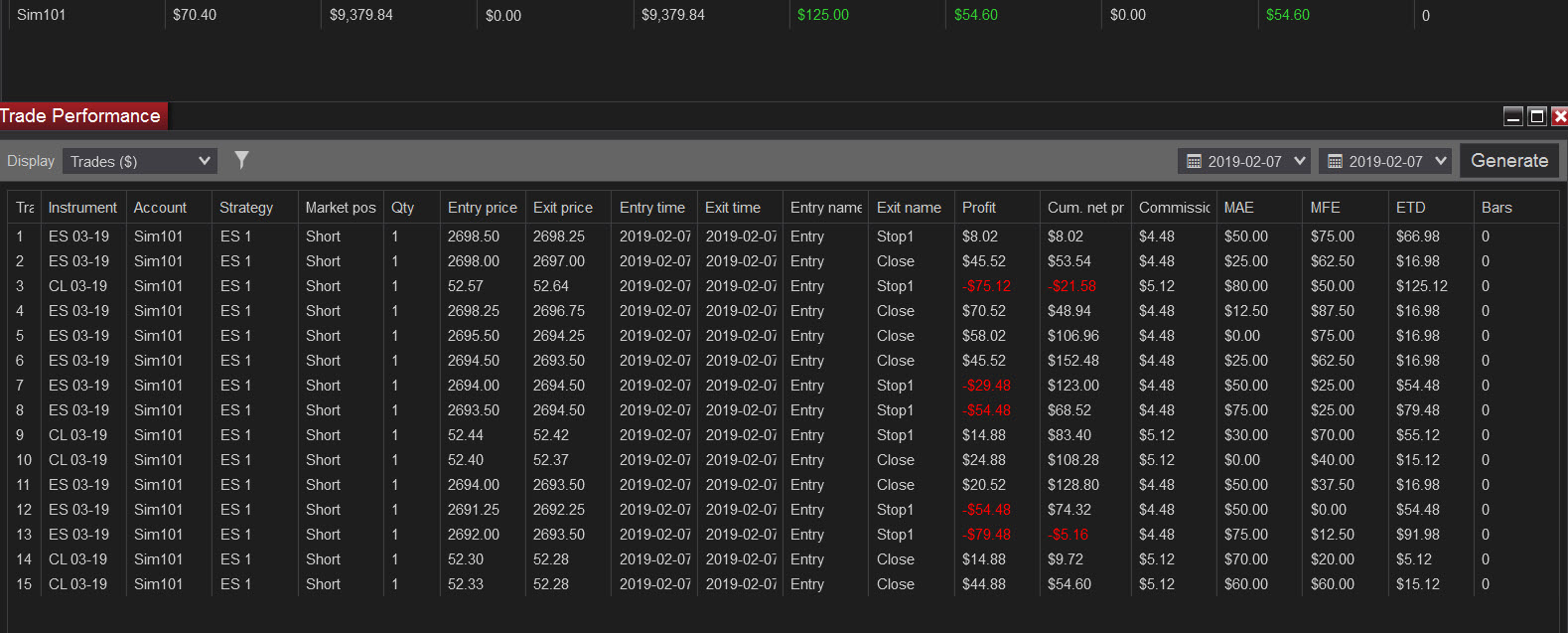Click profit -$75.12 in trade 3
Image resolution: width=1568 pixels, height=633 pixels.
986,286
